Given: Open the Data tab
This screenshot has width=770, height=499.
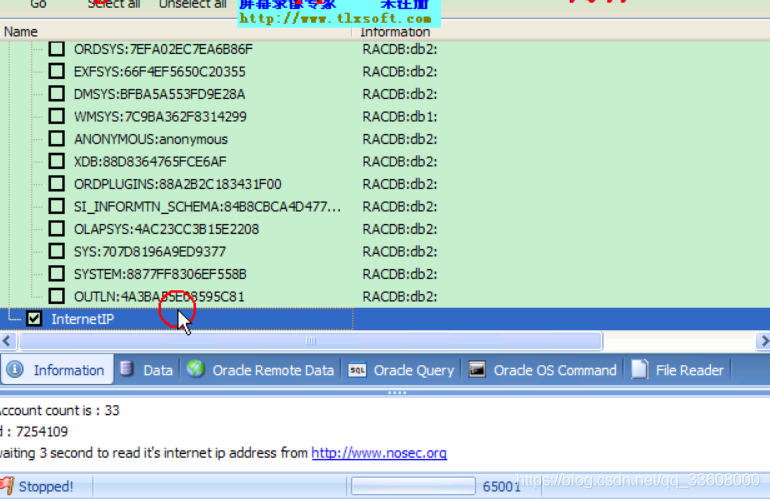Looking at the screenshot, I should 147,369.
